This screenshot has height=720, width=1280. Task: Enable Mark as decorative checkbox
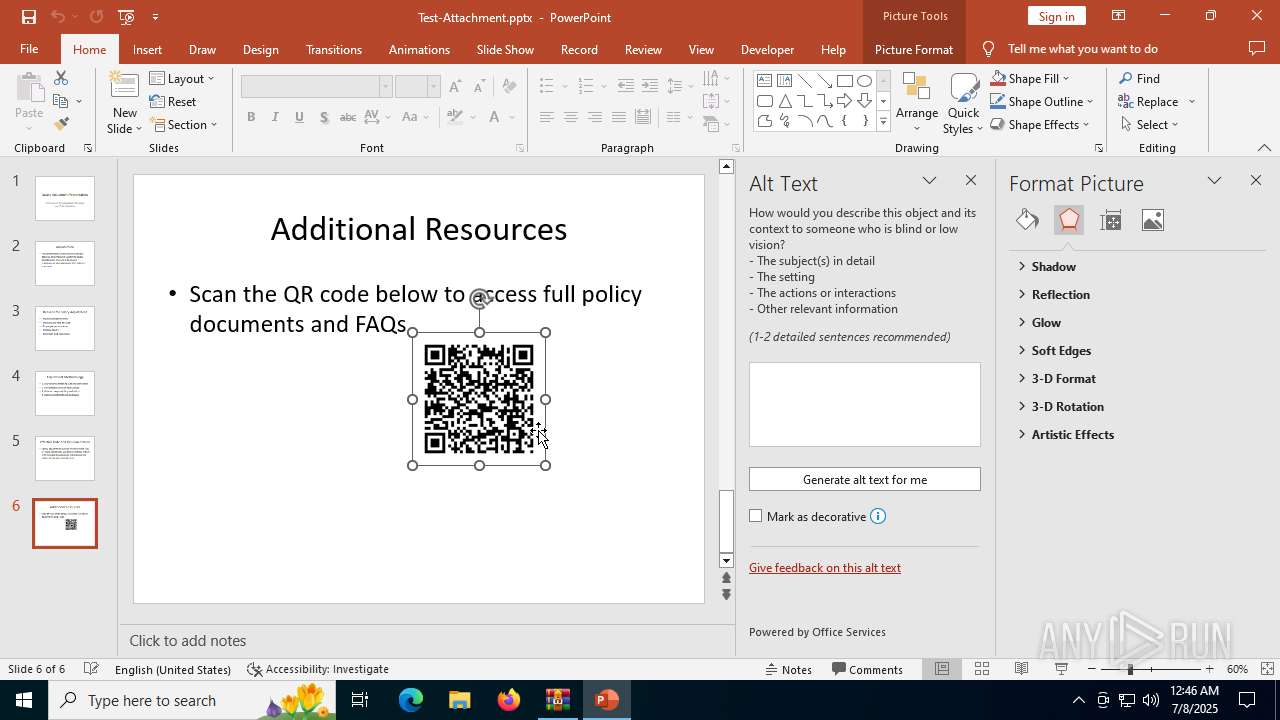click(x=756, y=517)
